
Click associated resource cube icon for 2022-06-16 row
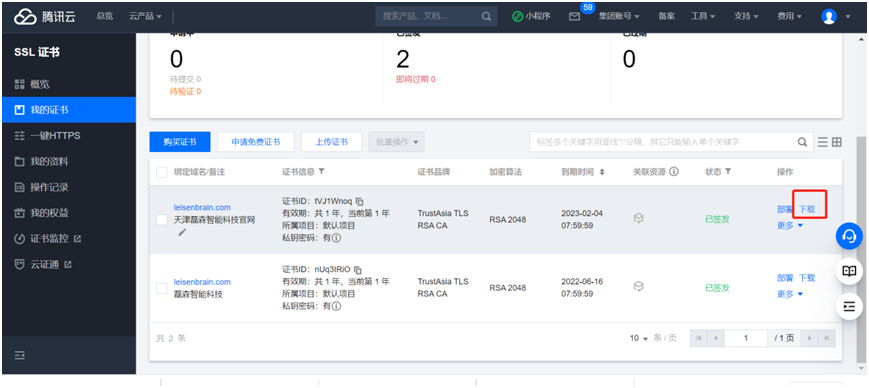click(638, 287)
